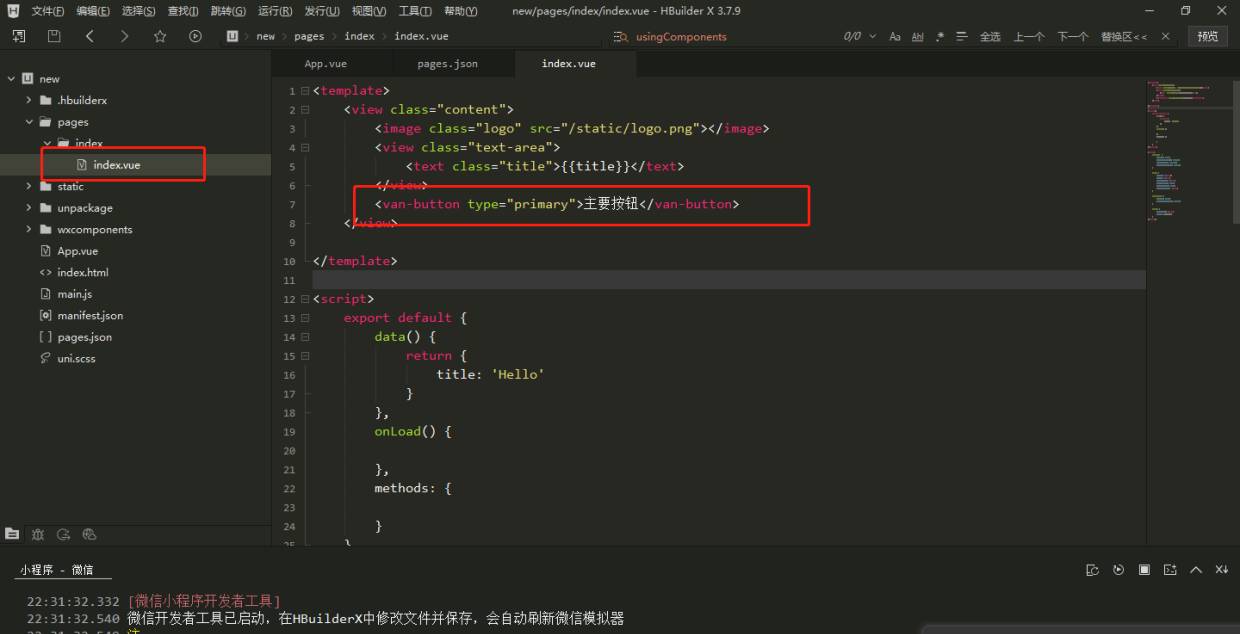Click the Save file icon in the toolbar
The image size is (1240, 634).
pos(53,36)
